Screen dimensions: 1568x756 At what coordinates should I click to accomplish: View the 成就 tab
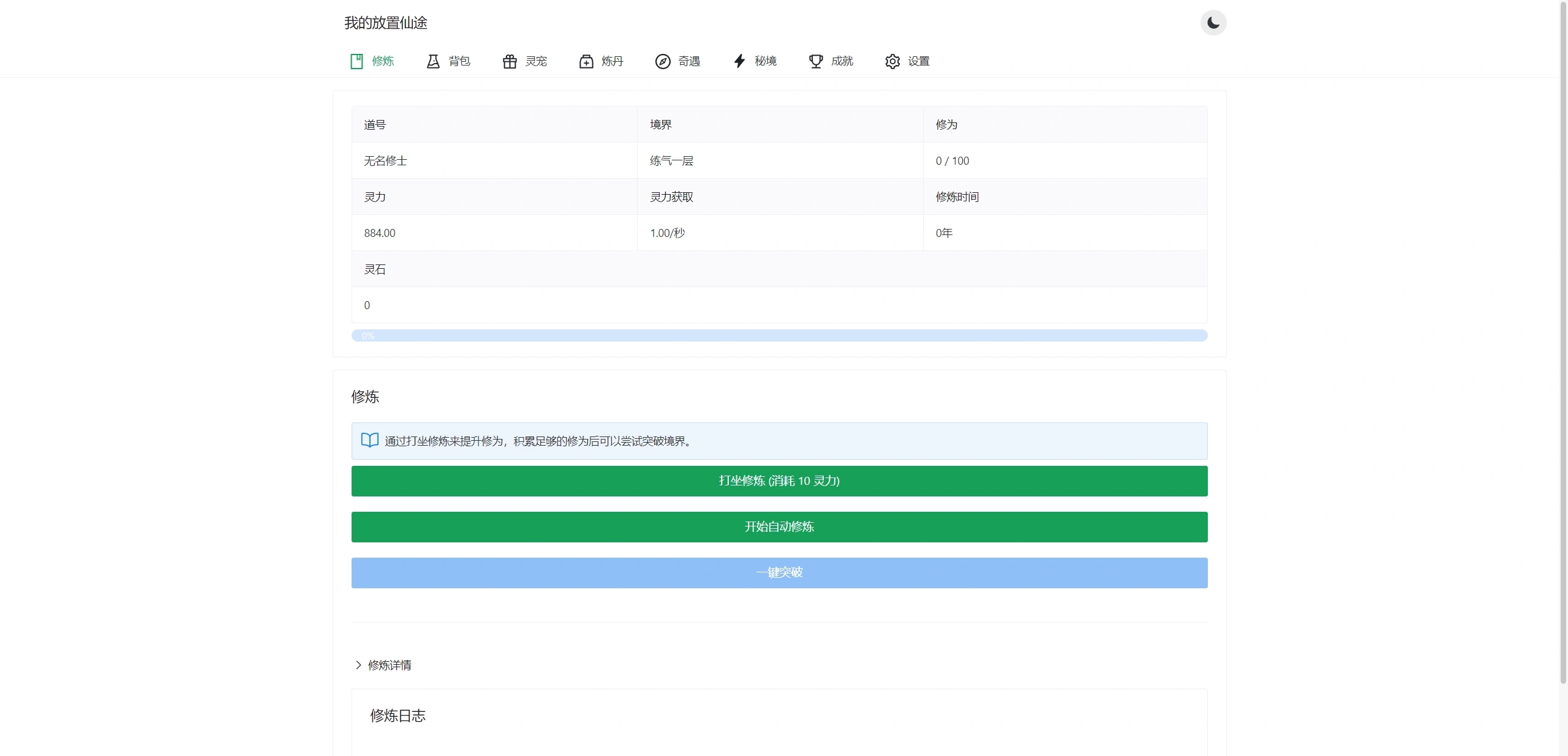pyautogui.click(x=842, y=61)
